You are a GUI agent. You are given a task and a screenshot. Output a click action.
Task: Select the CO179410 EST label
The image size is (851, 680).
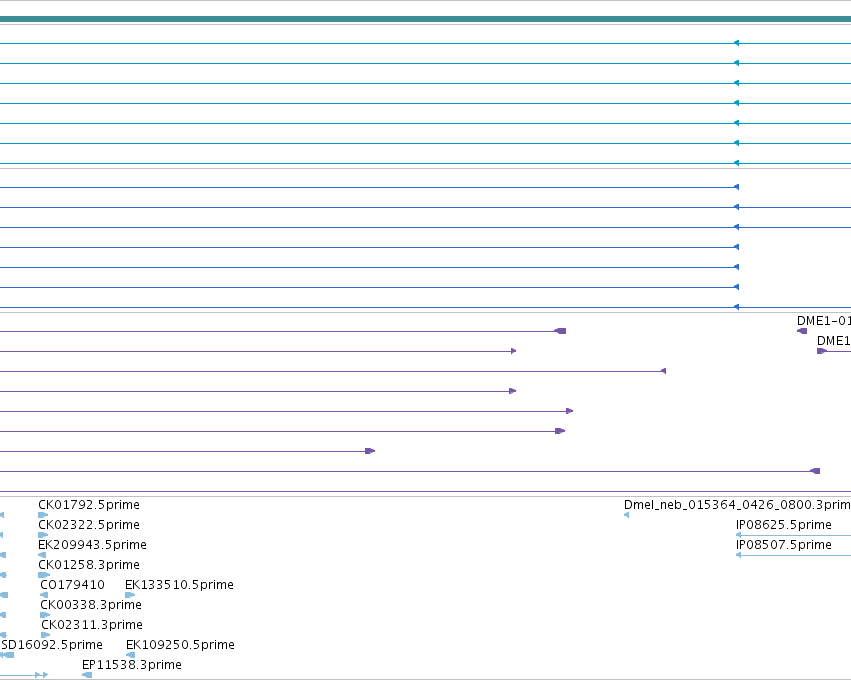pyautogui.click(x=72, y=585)
